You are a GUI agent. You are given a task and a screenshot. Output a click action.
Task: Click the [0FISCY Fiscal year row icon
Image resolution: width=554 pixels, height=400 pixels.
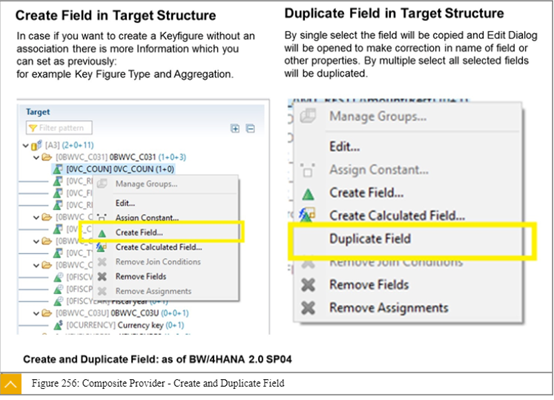(x=58, y=301)
